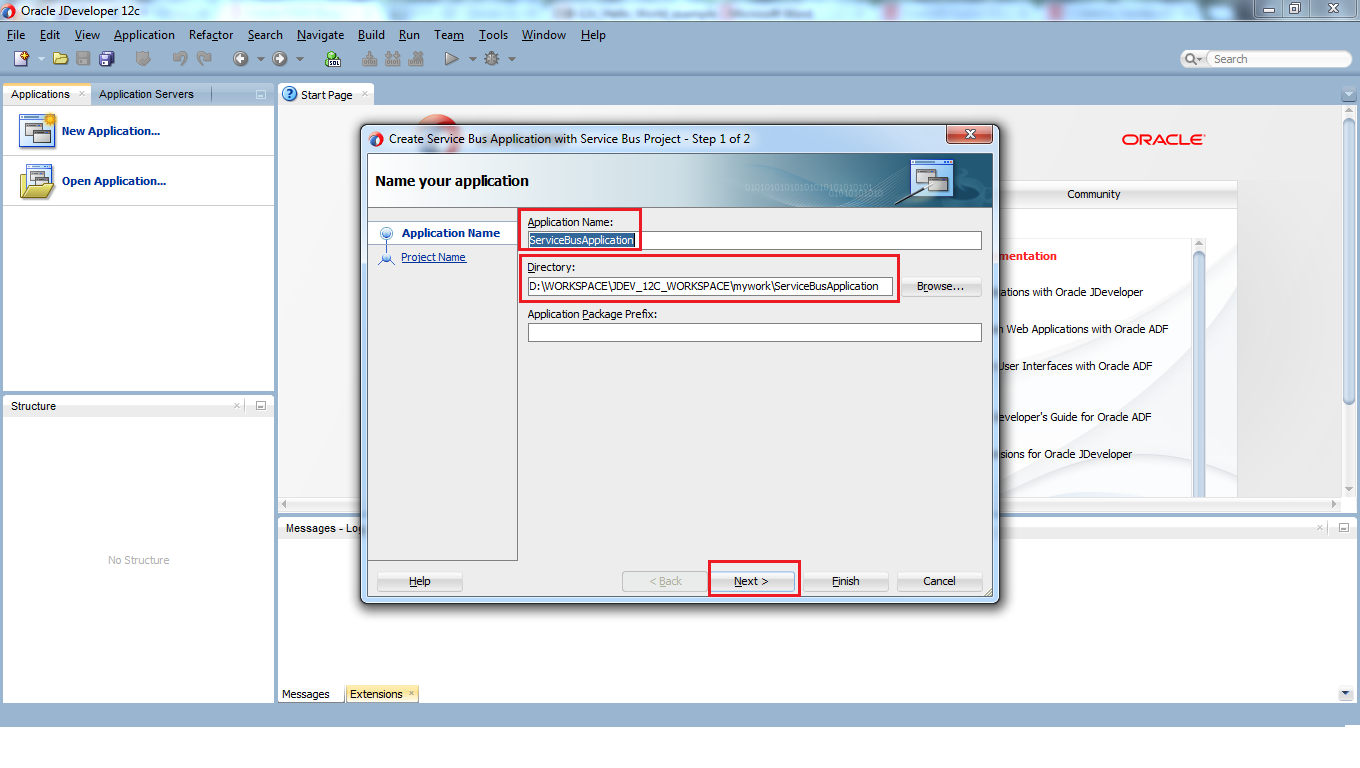Click the Redo toolbar icon
The height and width of the screenshot is (768, 1360).
click(202, 59)
